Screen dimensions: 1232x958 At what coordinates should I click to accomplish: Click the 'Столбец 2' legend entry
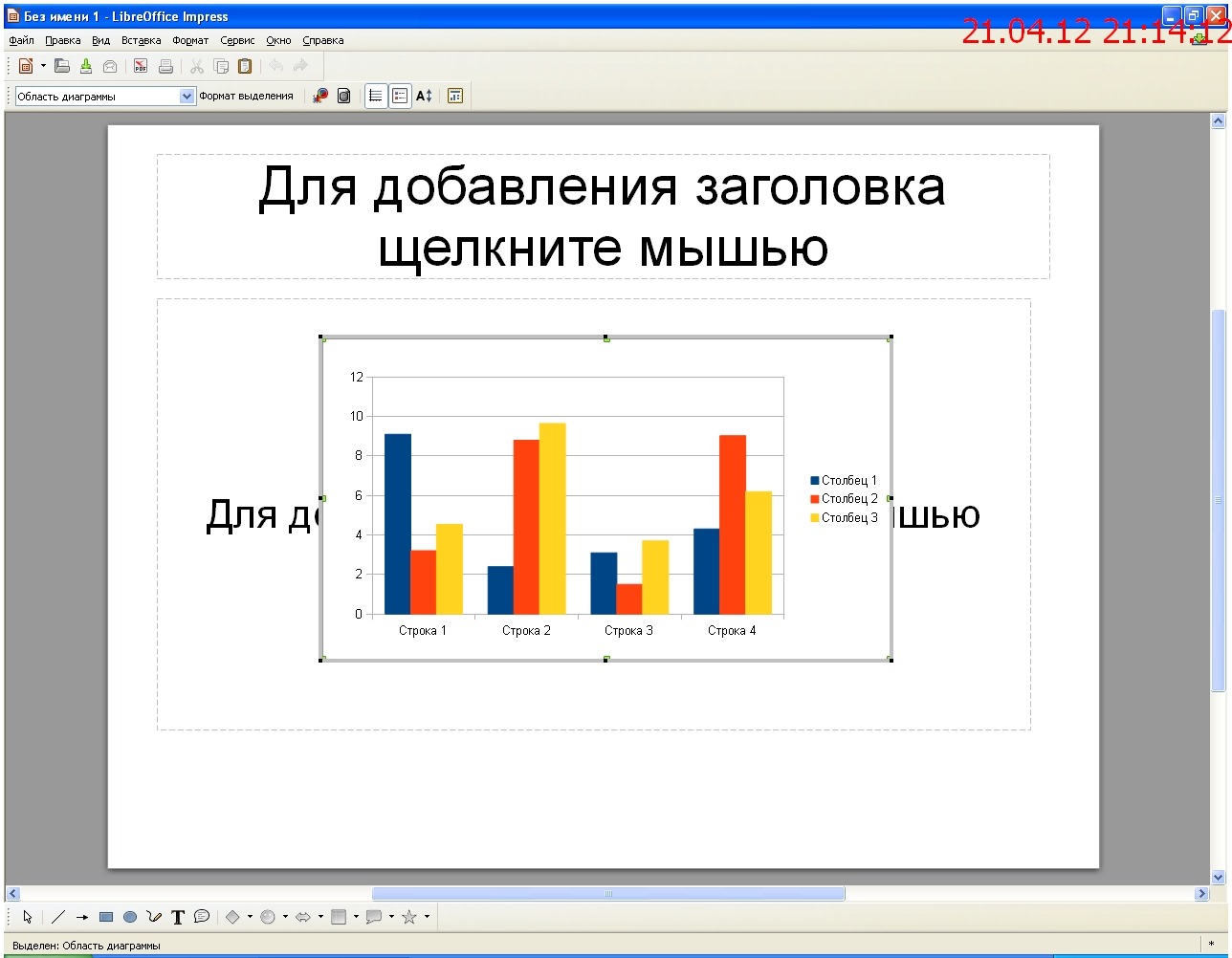(844, 499)
